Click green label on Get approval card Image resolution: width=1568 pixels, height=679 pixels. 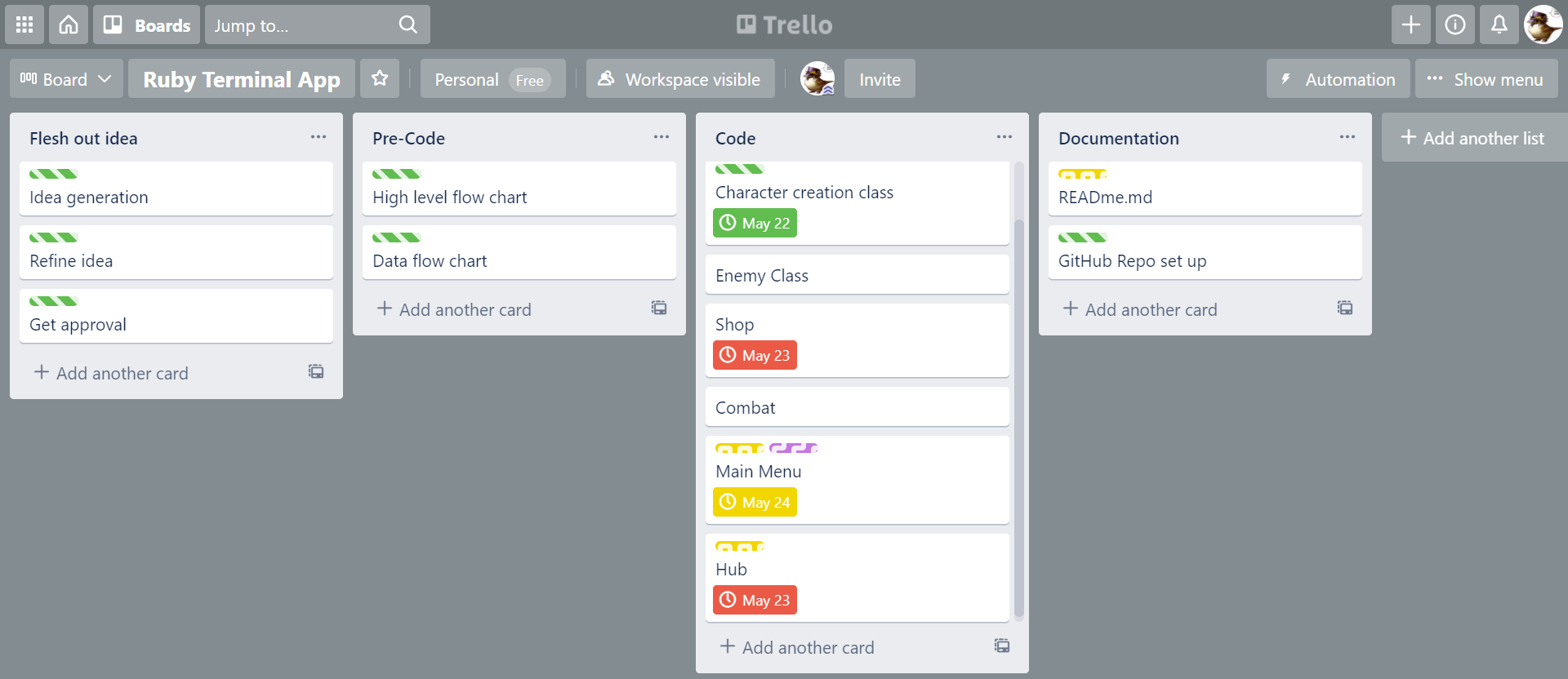54,301
